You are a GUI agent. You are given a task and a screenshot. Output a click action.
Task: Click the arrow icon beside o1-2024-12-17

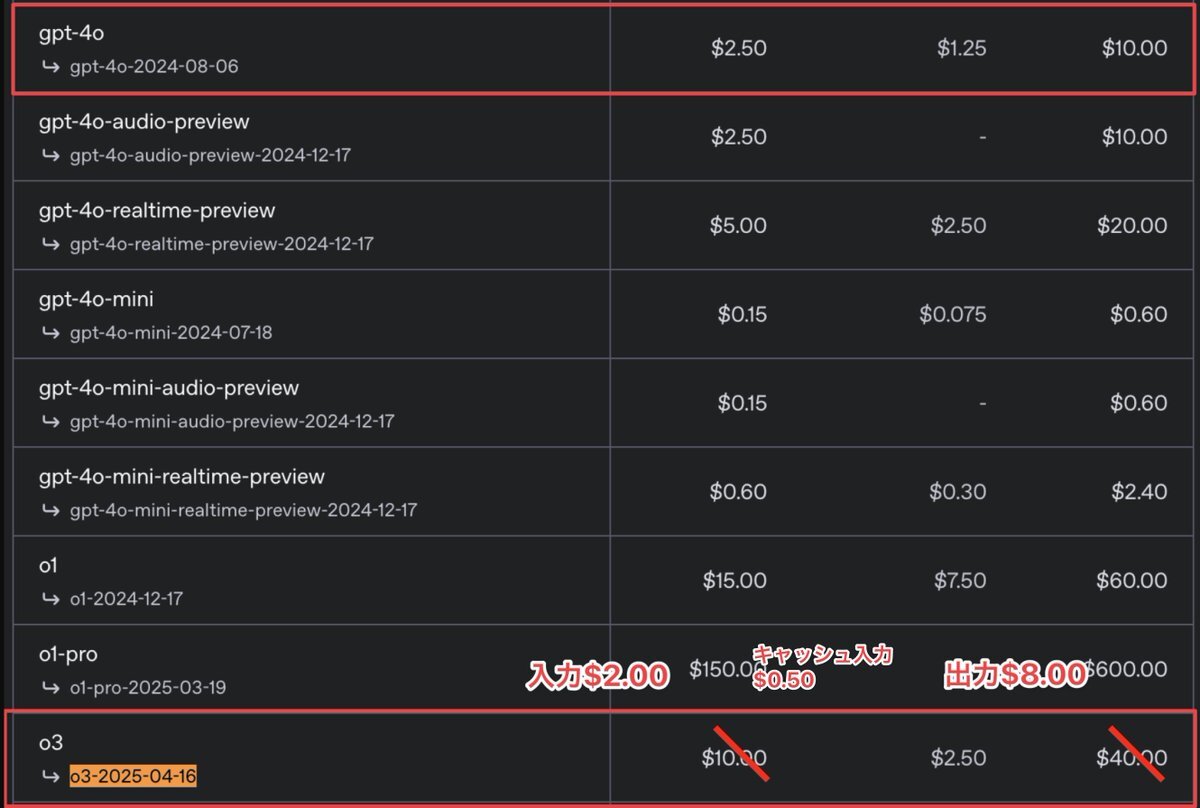pyautogui.click(x=51, y=599)
